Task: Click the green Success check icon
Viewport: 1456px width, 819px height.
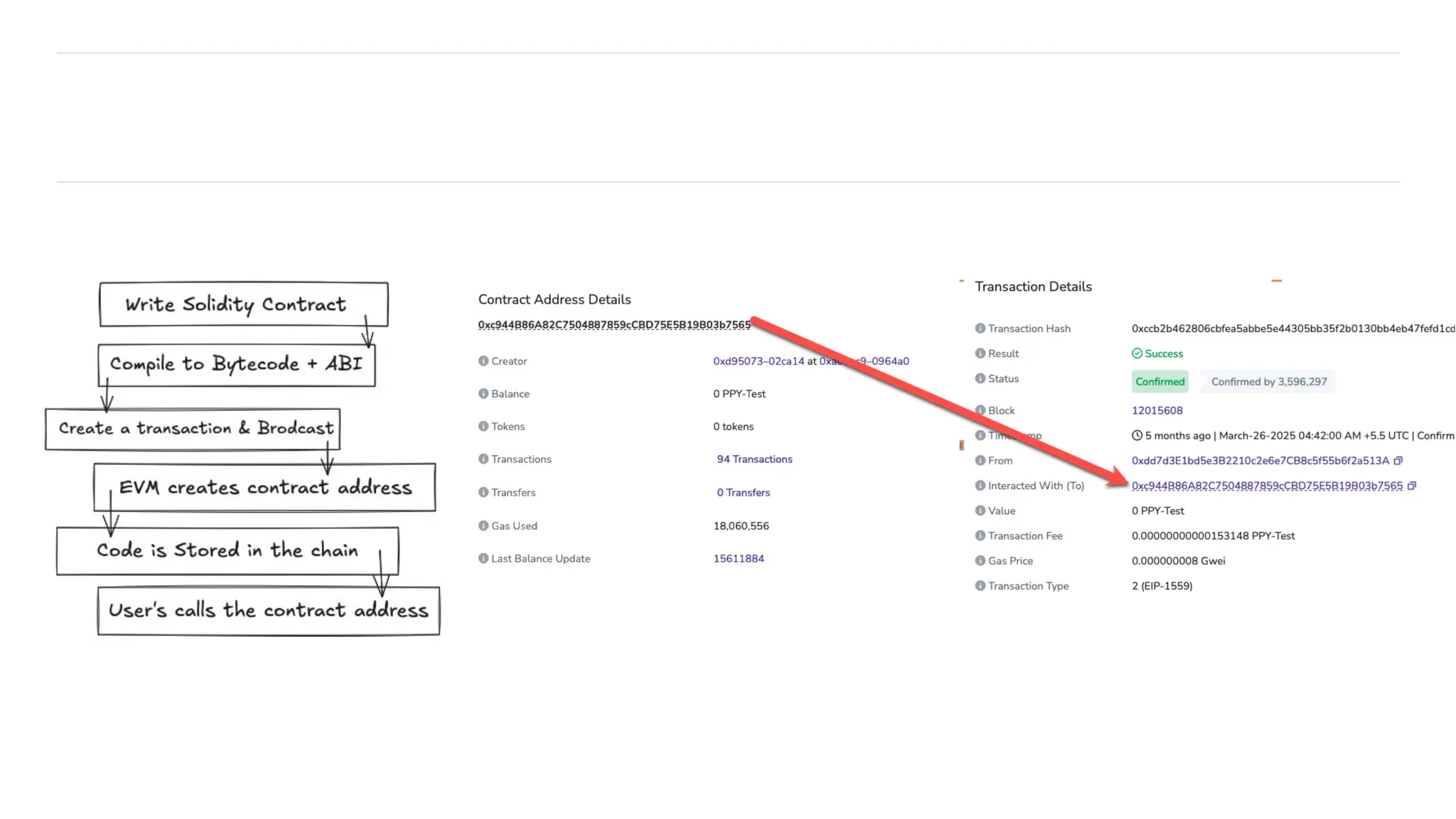Action: (1137, 353)
